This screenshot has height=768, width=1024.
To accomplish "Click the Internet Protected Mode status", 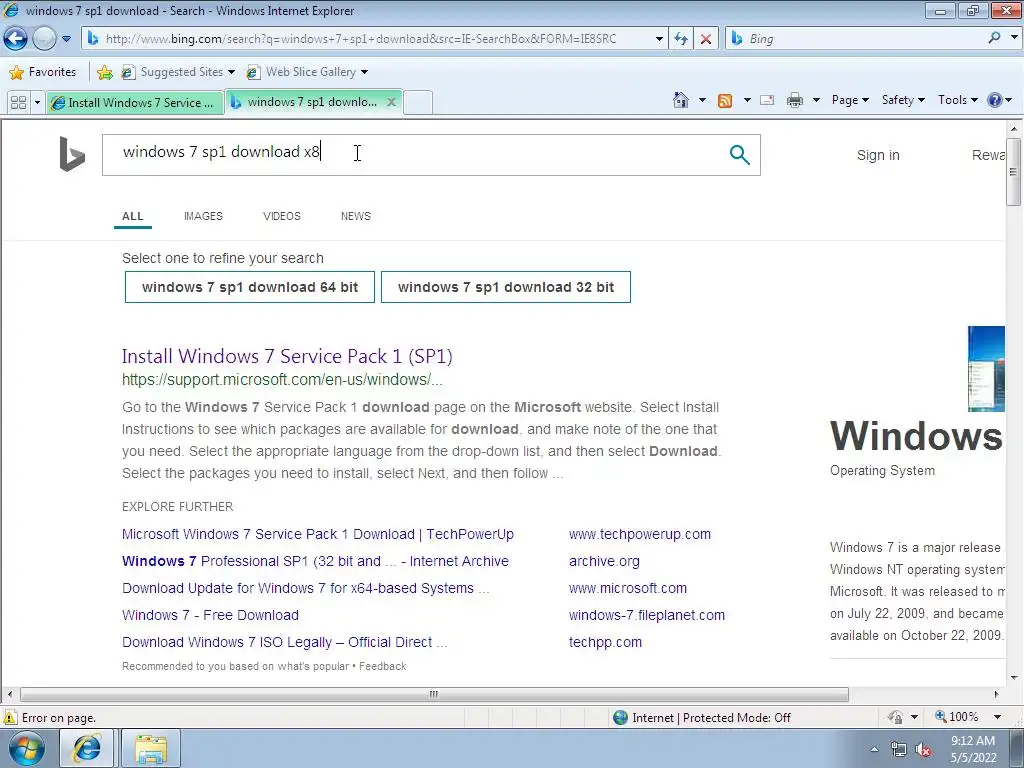I will click(702, 718).
